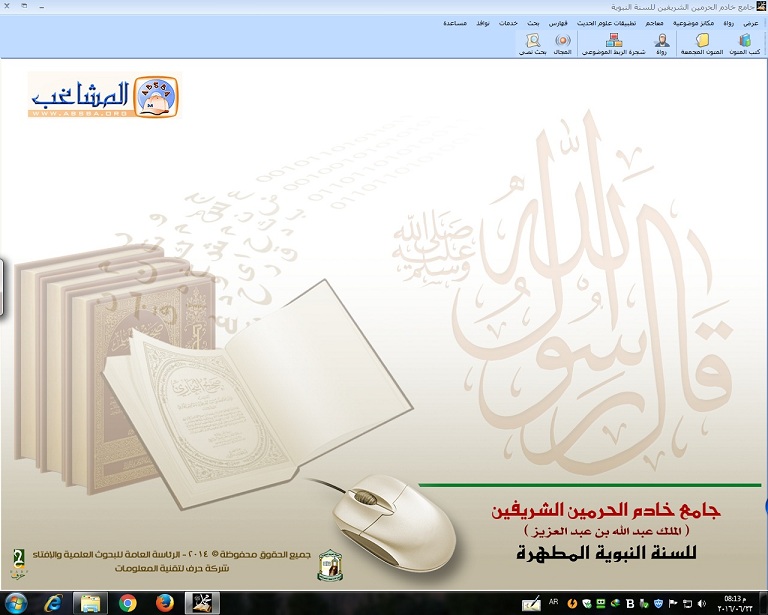The height and width of the screenshot is (615, 768).
Task: Open the بحث menu
Action: (x=533, y=24)
